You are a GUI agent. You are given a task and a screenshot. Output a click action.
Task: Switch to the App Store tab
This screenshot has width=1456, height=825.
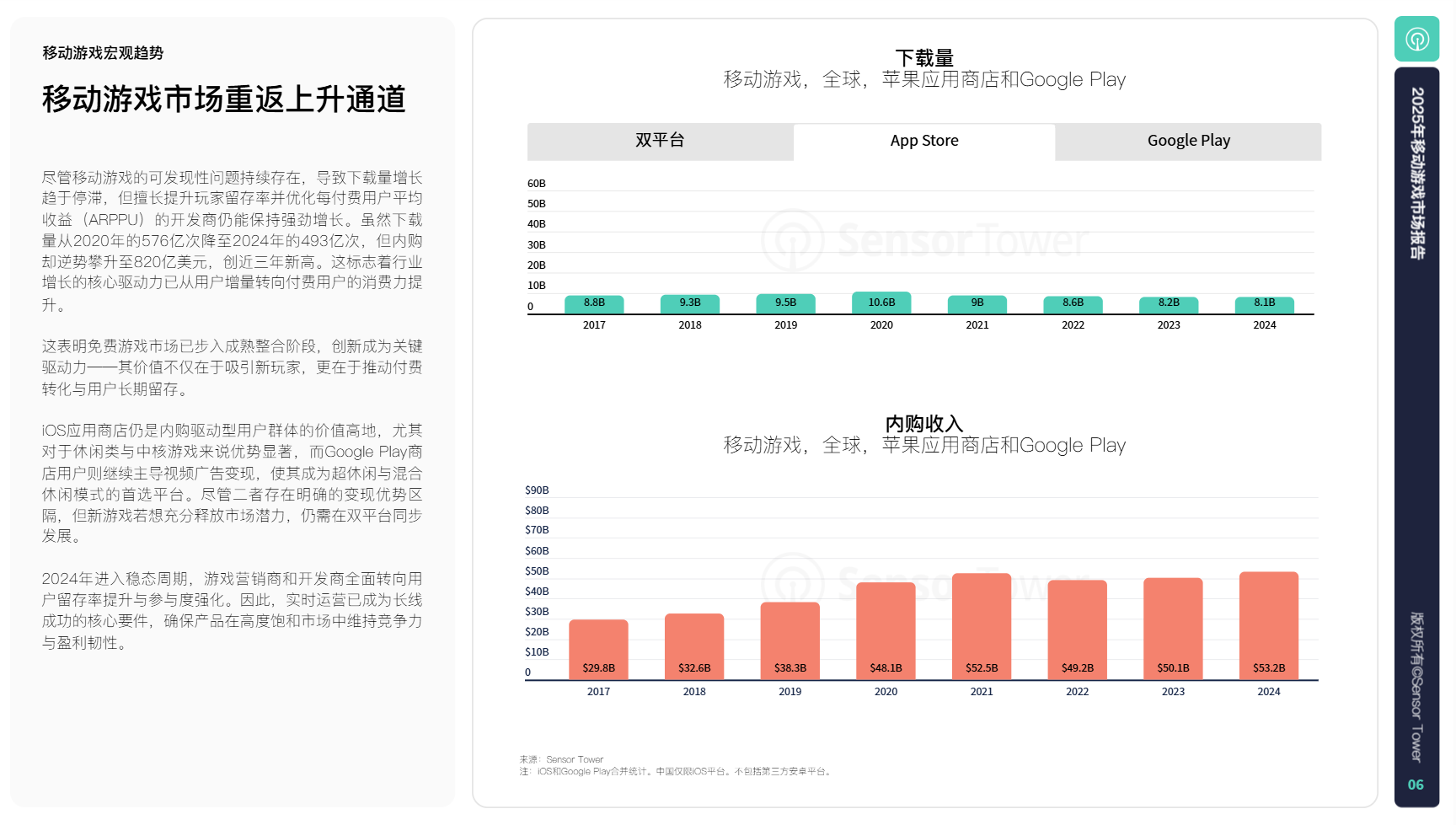pos(923,141)
